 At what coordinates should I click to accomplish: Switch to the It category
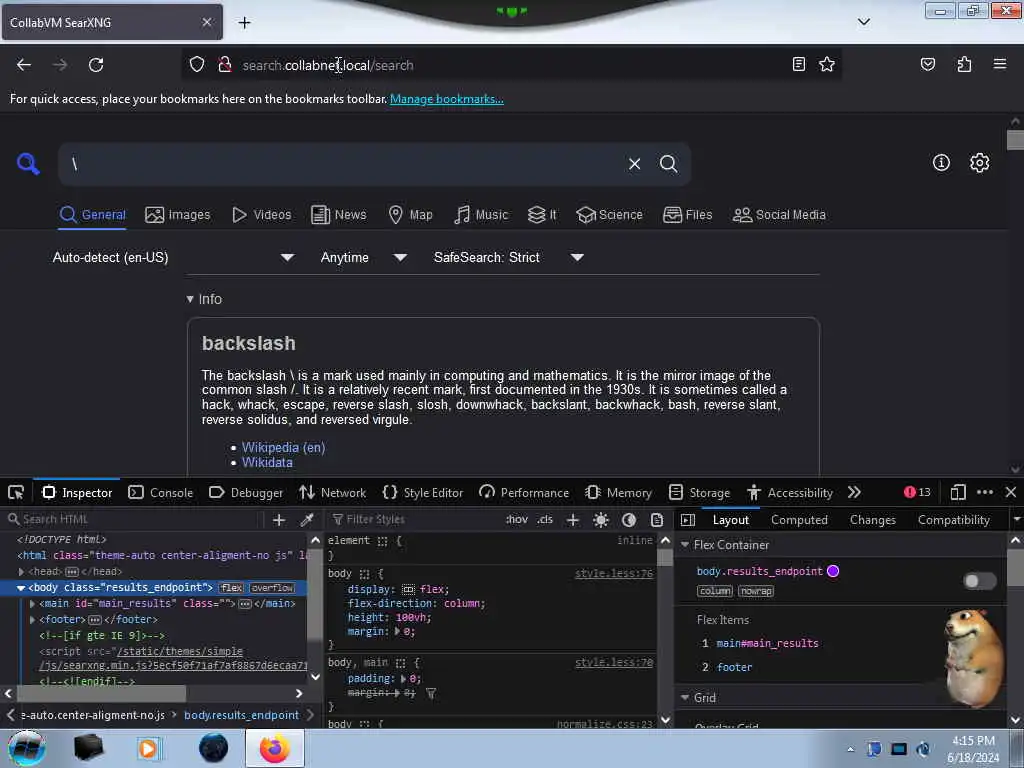click(x=542, y=215)
